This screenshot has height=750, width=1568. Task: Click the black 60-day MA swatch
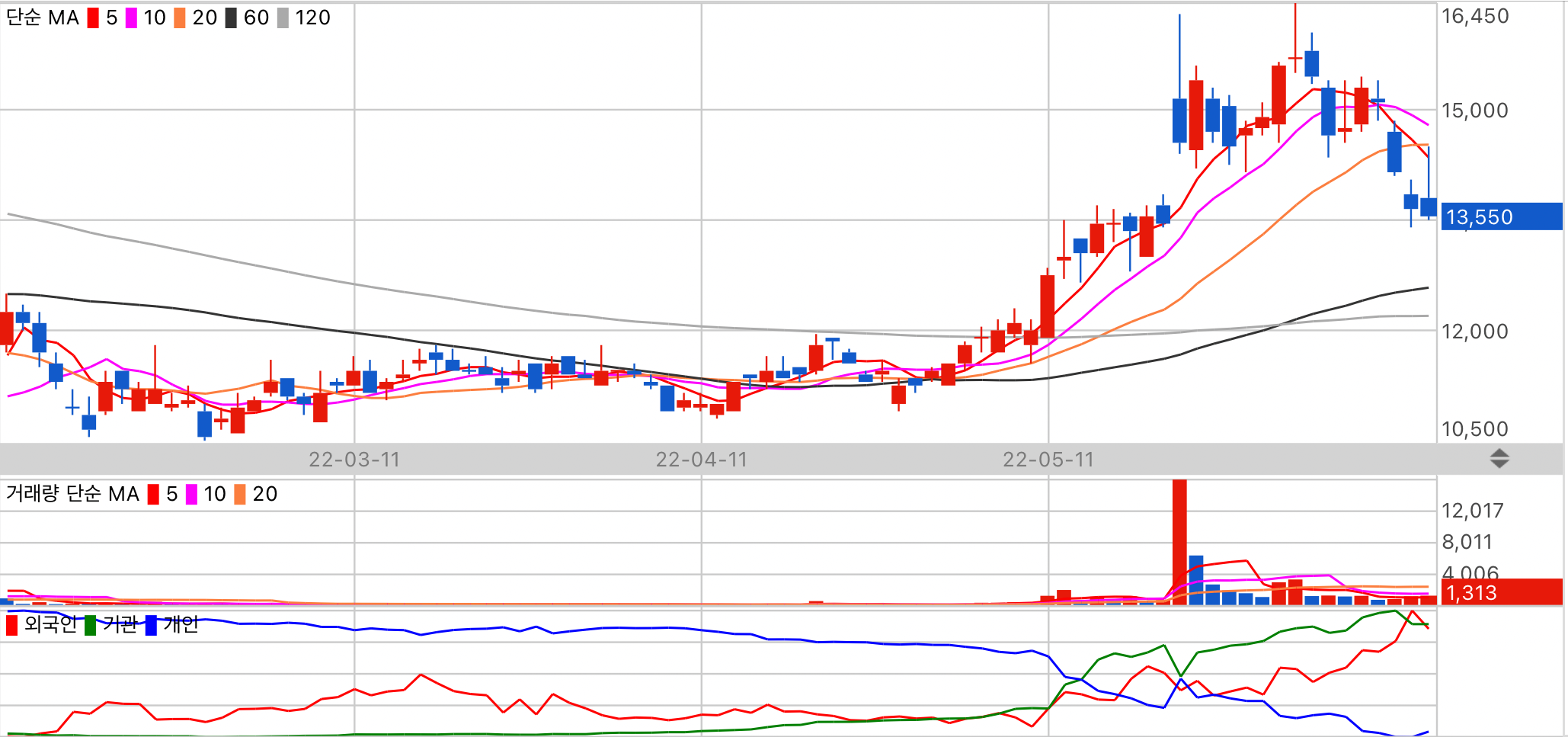point(231,18)
